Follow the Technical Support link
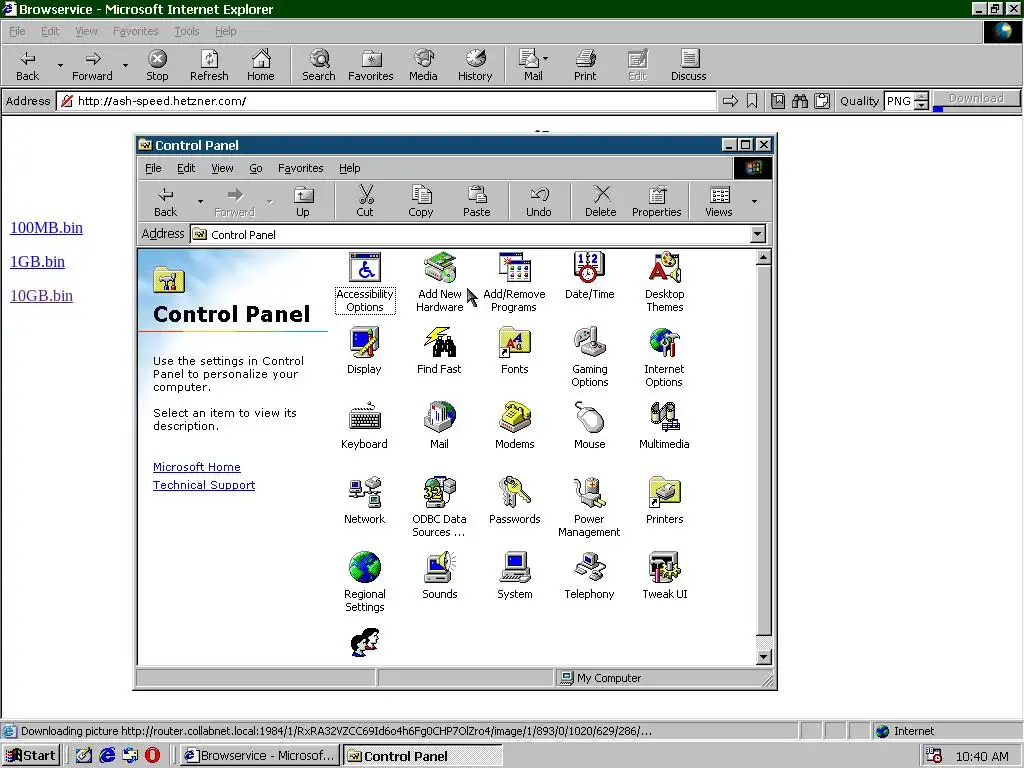Image resolution: width=1024 pixels, height=768 pixels. (x=204, y=485)
